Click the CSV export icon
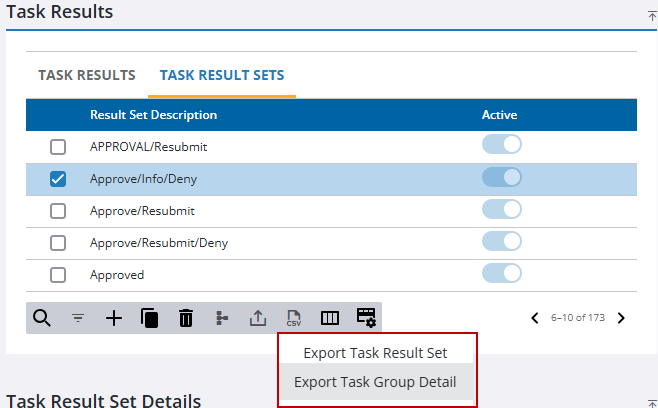Image resolution: width=658 pixels, height=408 pixels. coord(294,318)
